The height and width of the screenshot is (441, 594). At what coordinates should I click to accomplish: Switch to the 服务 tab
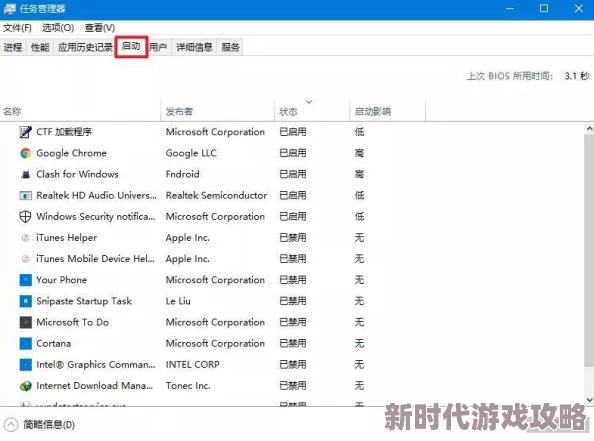click(x=230, y=47)
